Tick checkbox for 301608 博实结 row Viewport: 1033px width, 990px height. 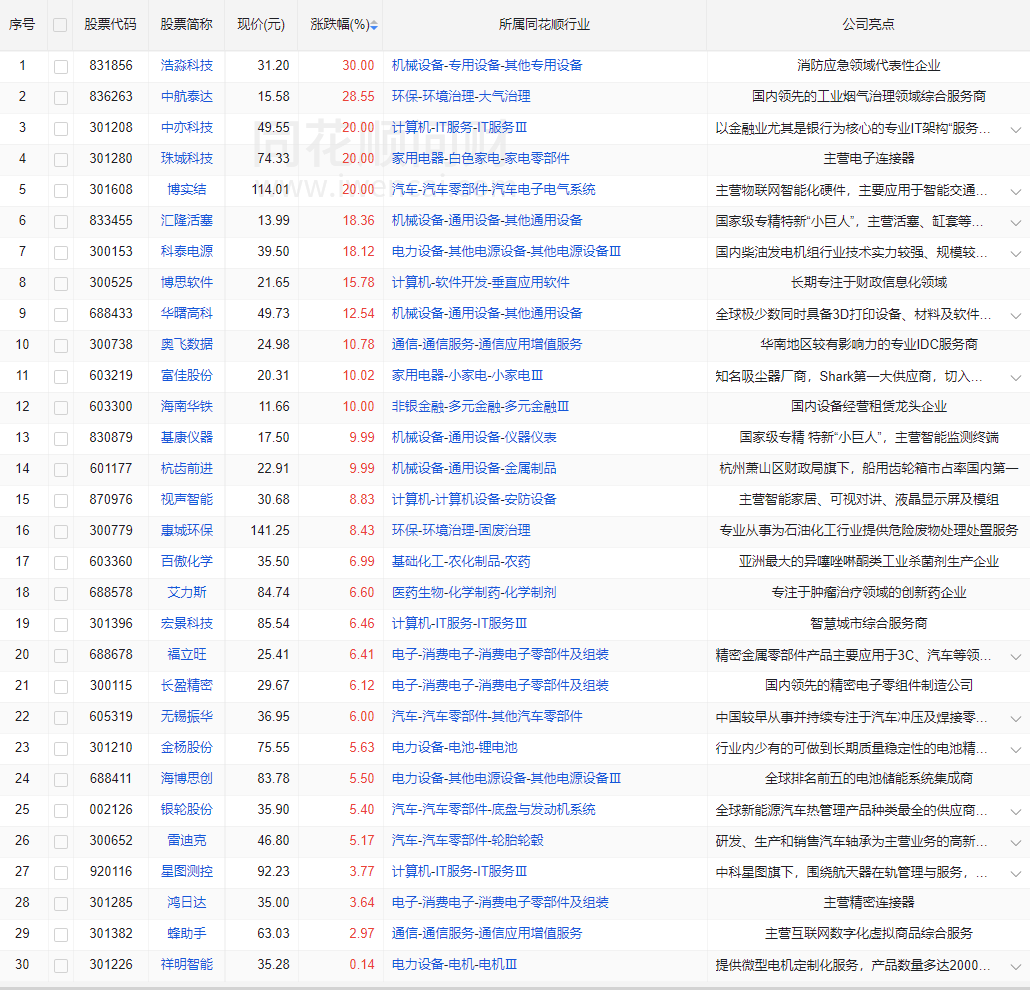click(x=61, y=190)
